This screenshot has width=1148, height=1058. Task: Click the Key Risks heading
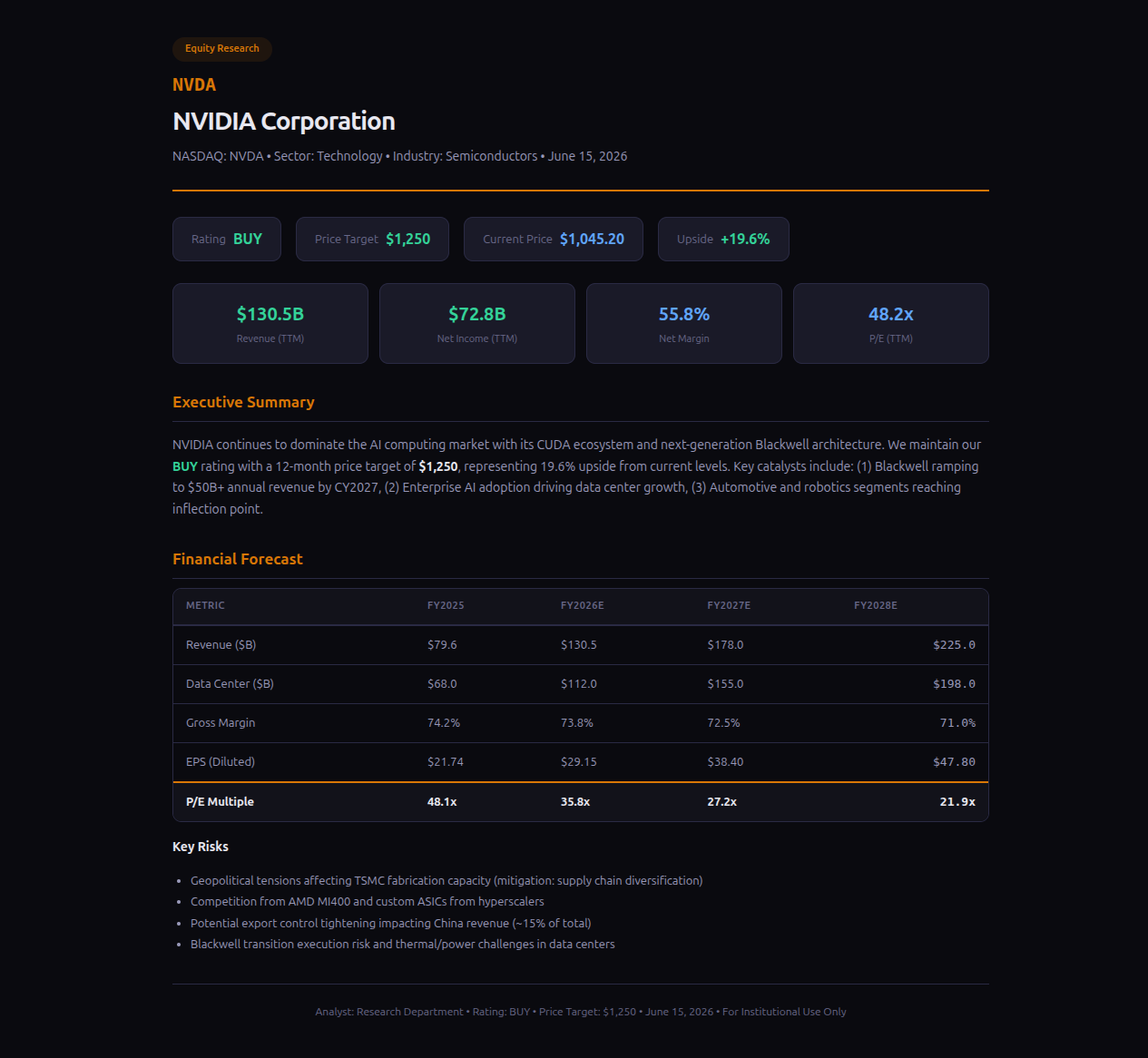click(x=201, y=847)
